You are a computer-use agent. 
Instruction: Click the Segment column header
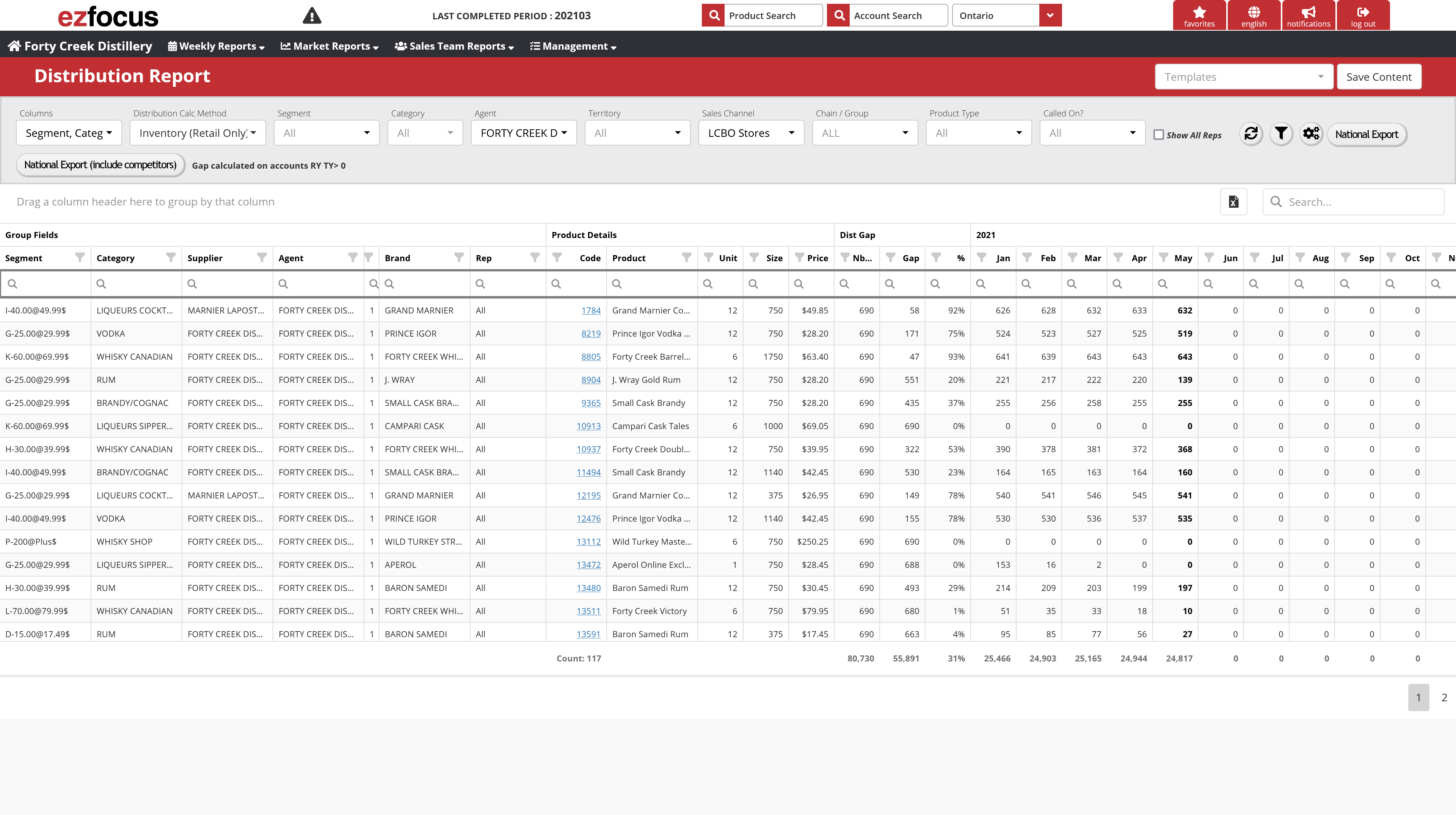tap(45, 258)
